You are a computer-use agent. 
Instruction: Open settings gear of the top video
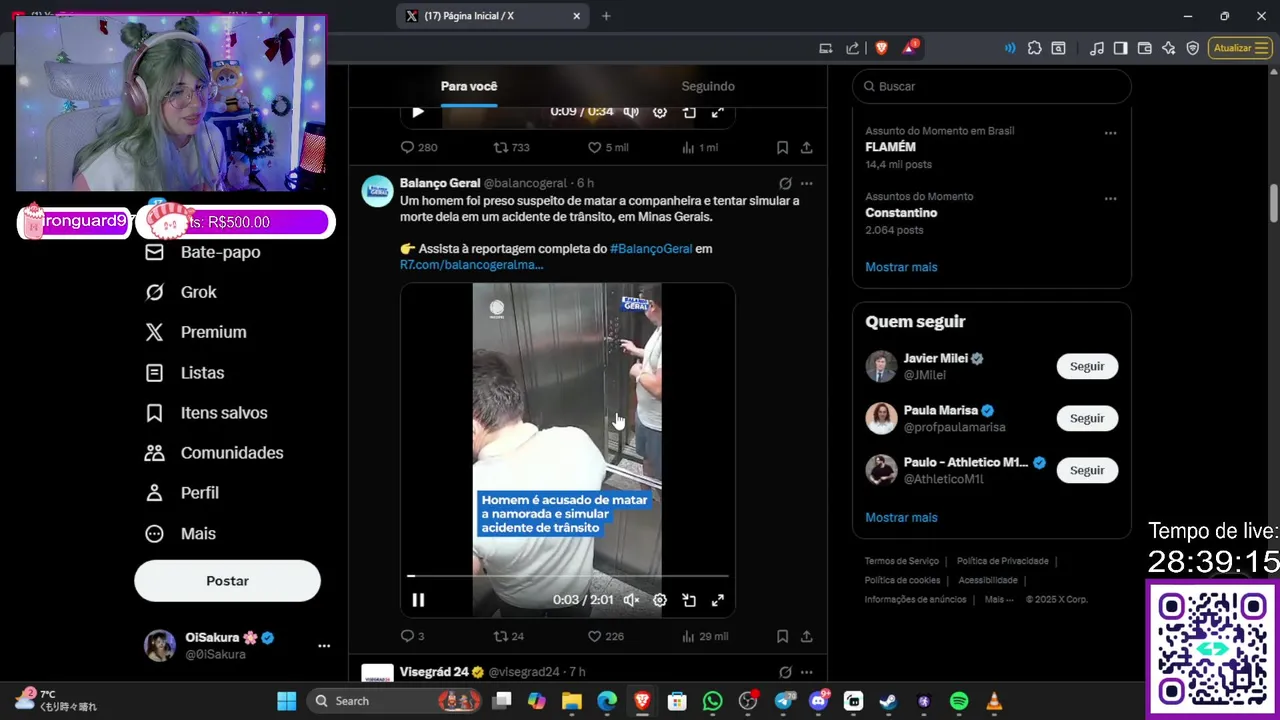tap(660, 112)
